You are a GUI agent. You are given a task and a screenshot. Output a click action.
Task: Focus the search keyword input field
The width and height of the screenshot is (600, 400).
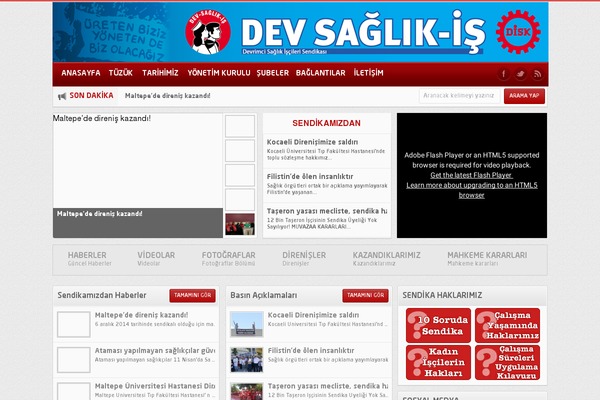459,96
